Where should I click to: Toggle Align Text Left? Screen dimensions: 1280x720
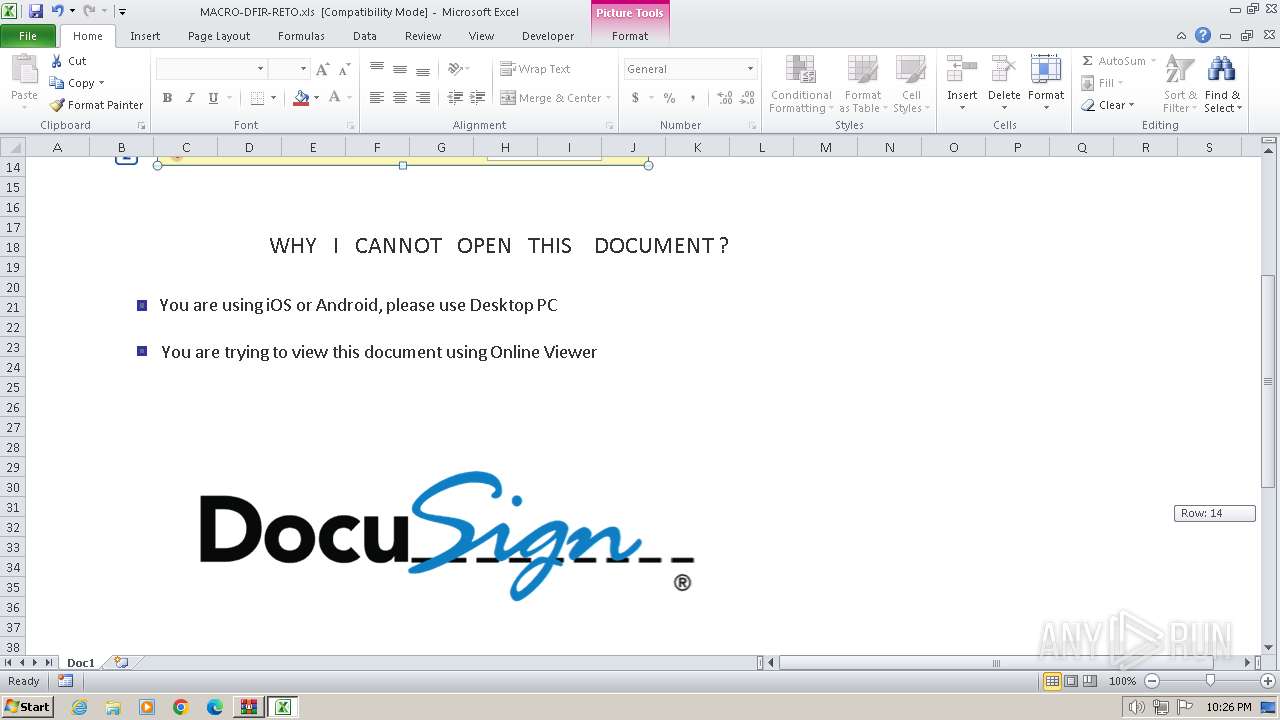pos(377,98)
